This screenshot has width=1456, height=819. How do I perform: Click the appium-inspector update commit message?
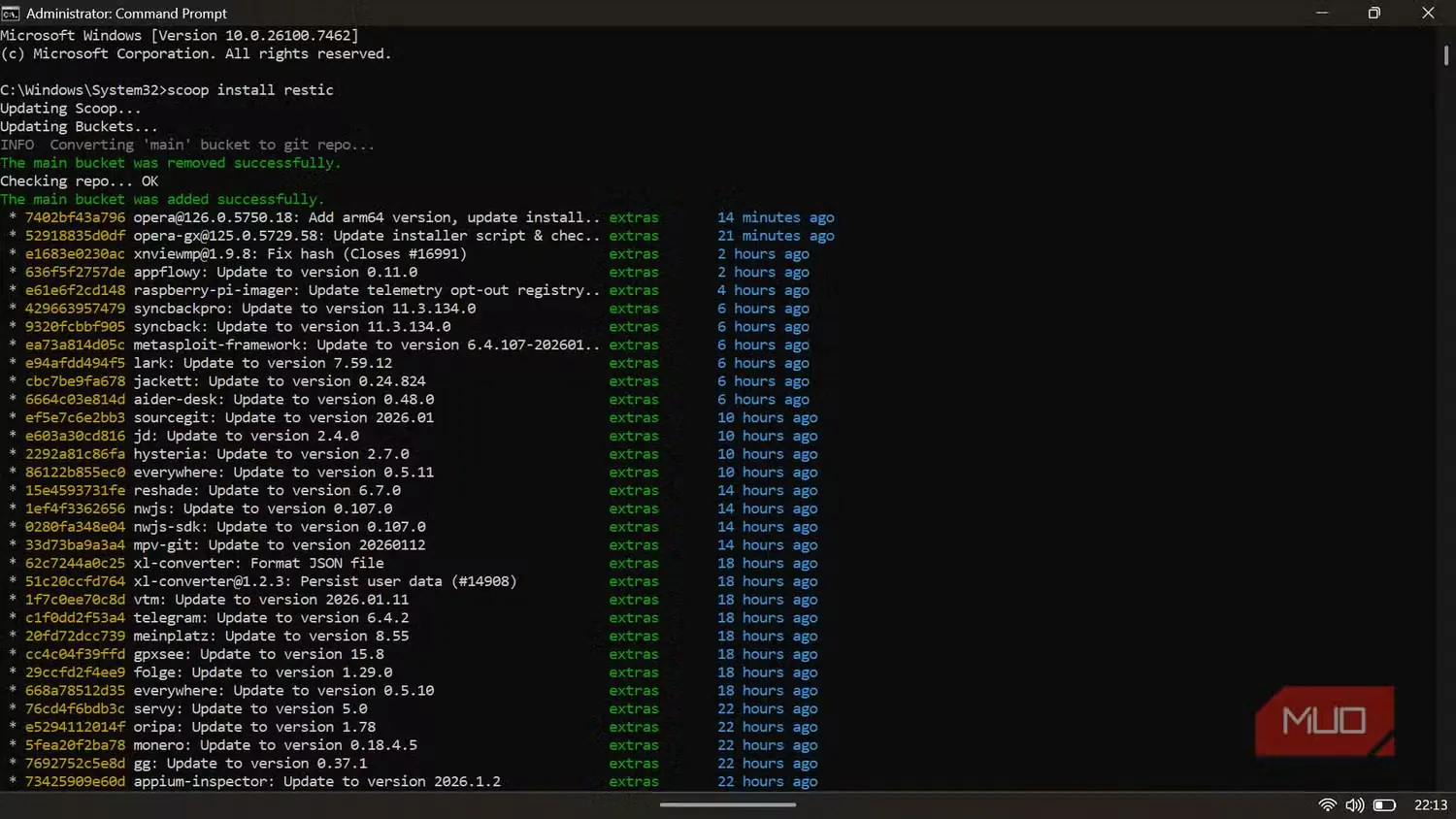coord(317,782)
